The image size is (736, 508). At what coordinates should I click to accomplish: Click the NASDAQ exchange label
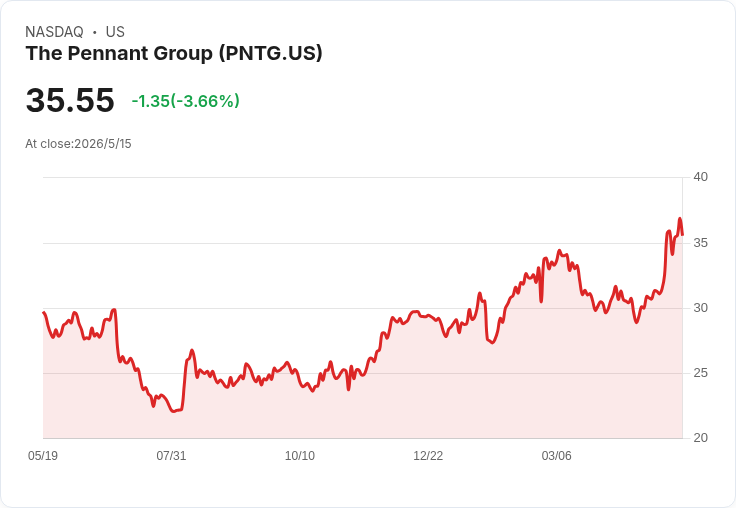click(x=54, y=32)
